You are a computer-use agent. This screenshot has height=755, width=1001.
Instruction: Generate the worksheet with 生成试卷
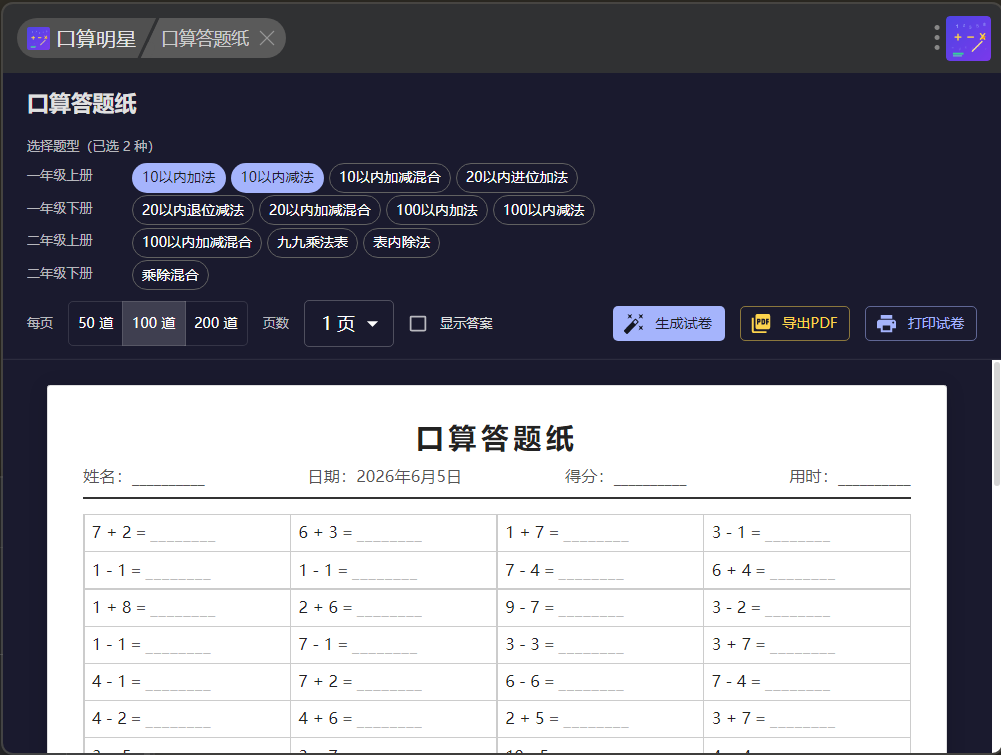668,324
